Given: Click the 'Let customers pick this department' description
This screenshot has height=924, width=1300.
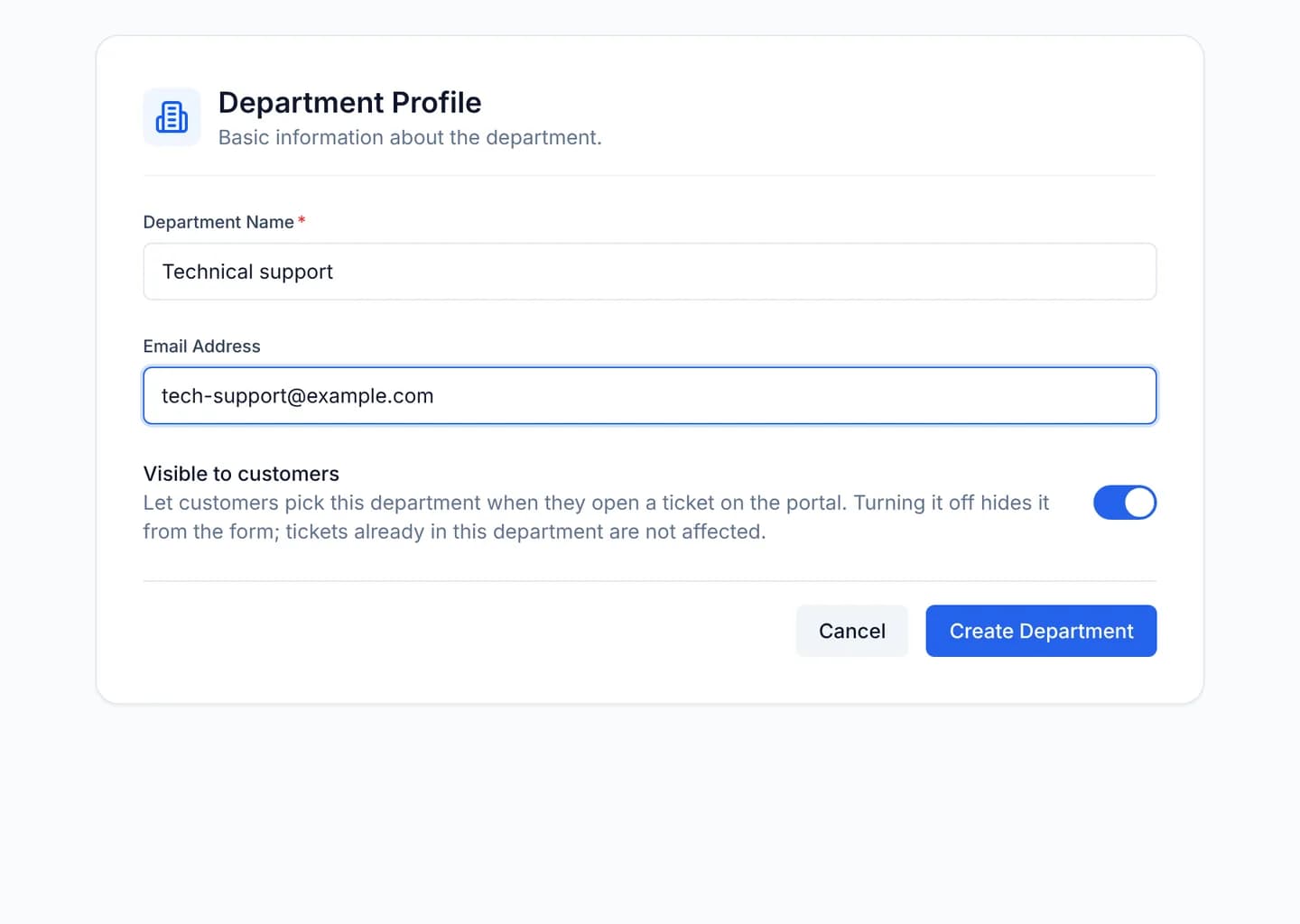Looking at the screenshot, I should [x=596, y=517].
